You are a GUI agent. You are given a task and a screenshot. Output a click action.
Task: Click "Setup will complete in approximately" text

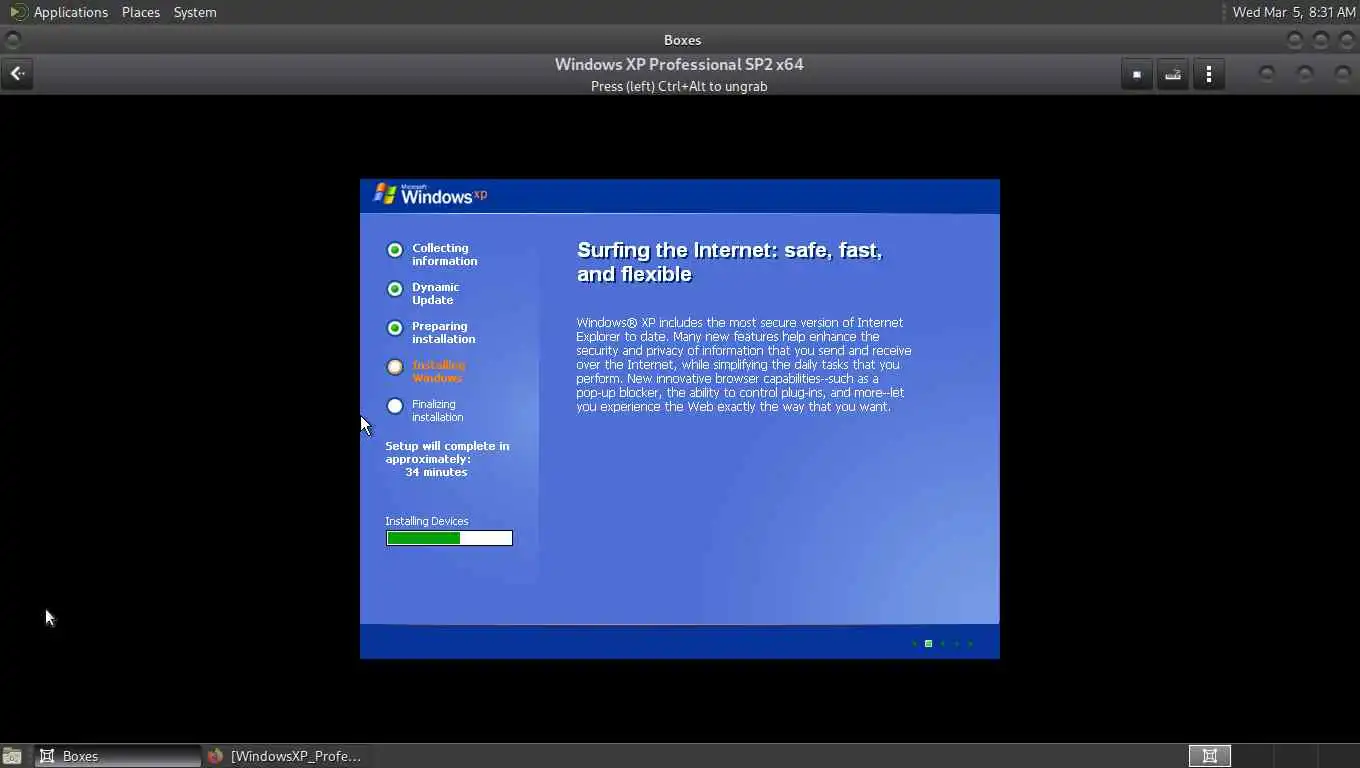(x=447, y=452)
